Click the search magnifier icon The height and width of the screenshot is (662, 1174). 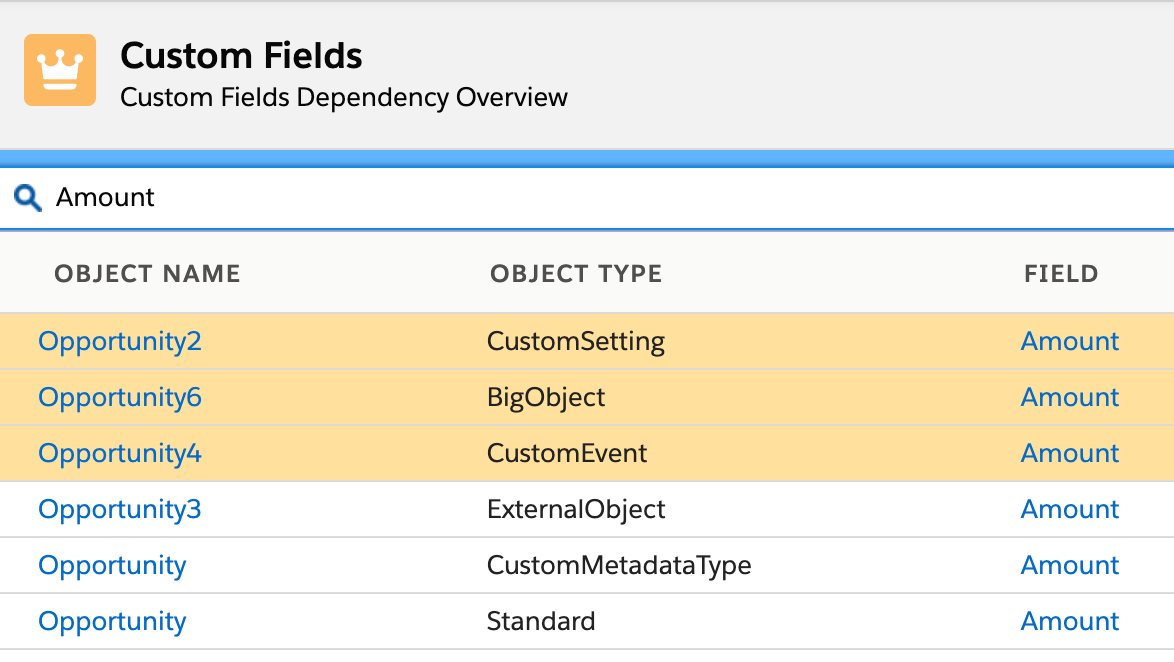pos(27,197)
